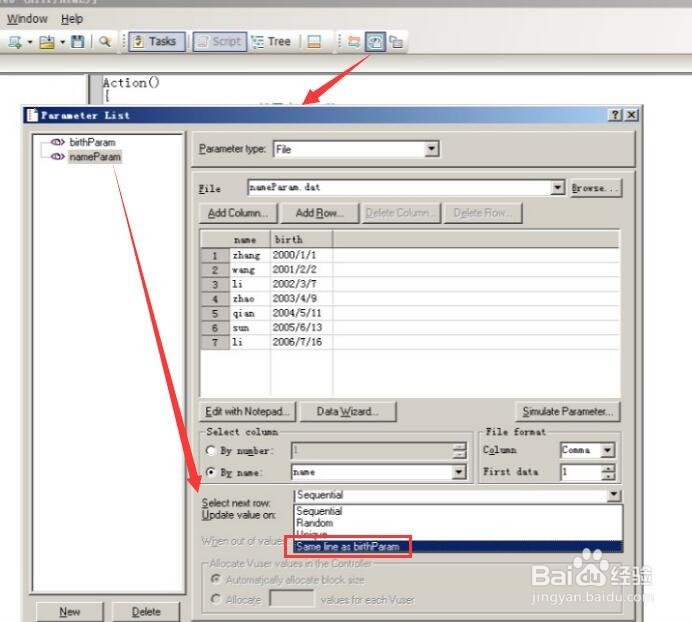This screenshot has height=622, width=692.
Task: Click the name column header
Action: [x=249, y=240]
